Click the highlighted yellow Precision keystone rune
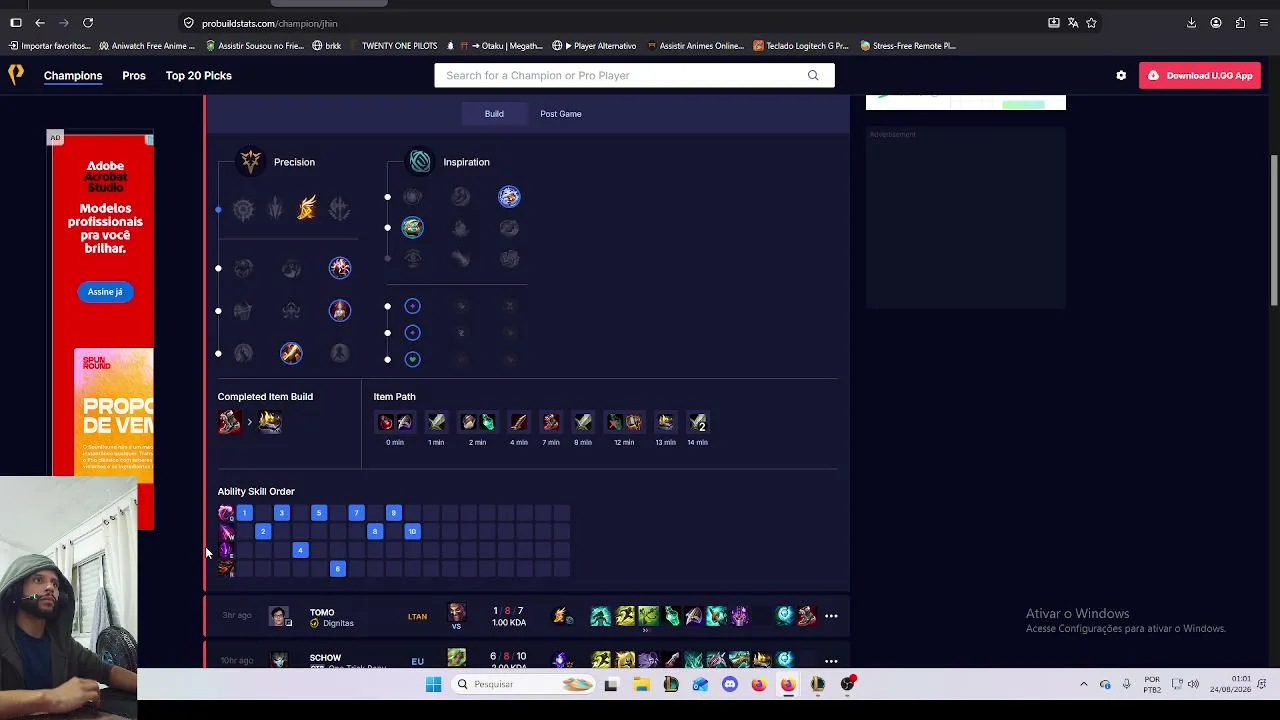The image size is (1280, 720). click(x=307, y=208)
